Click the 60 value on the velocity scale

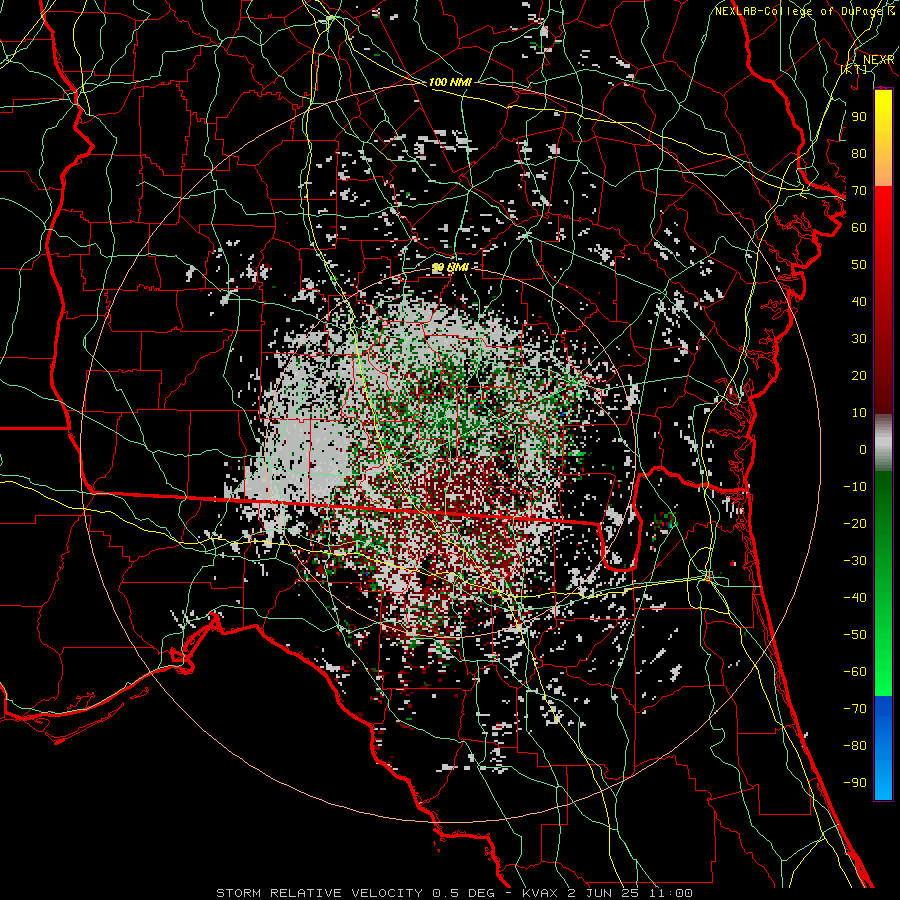[859, 227]
